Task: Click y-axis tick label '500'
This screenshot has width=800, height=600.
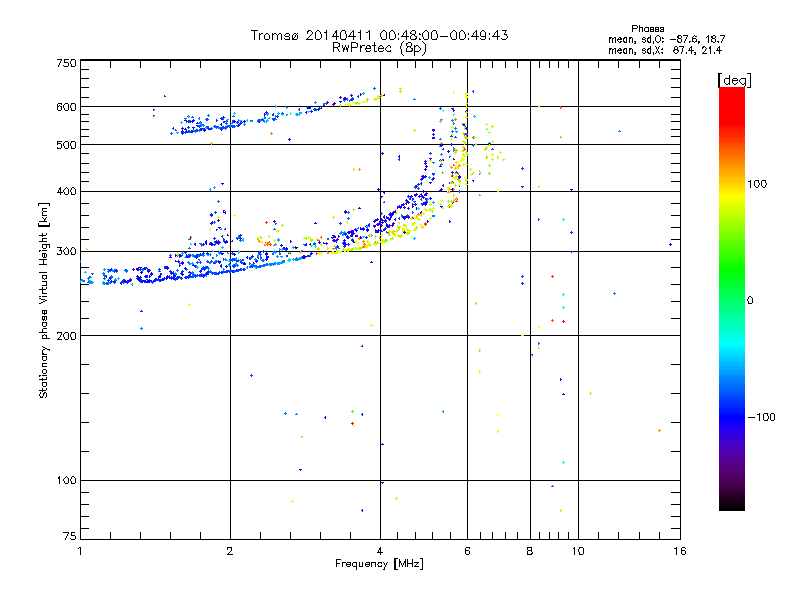Action: (67, 145)
